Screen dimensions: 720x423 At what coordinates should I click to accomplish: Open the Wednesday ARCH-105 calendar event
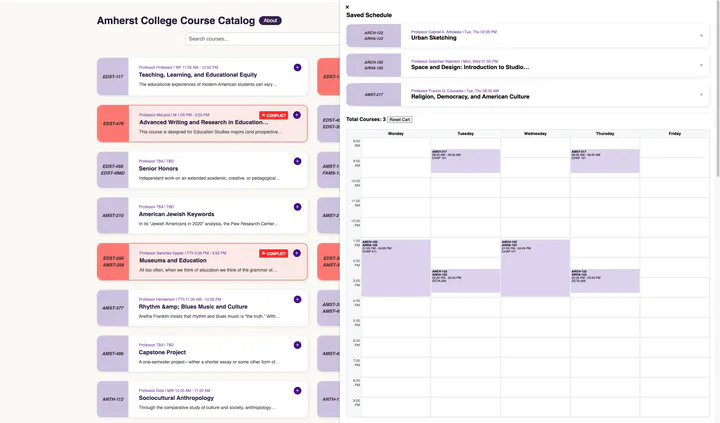[x=535, y=267]
